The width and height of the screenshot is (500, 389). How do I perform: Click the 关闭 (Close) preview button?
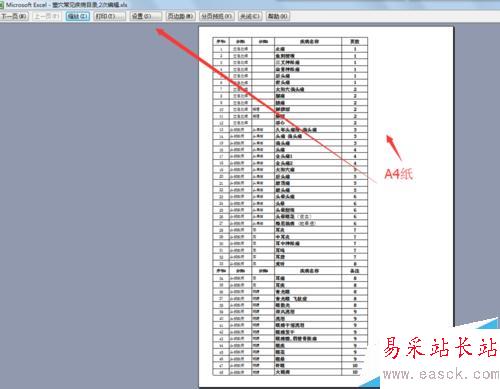tap(250, 16)
